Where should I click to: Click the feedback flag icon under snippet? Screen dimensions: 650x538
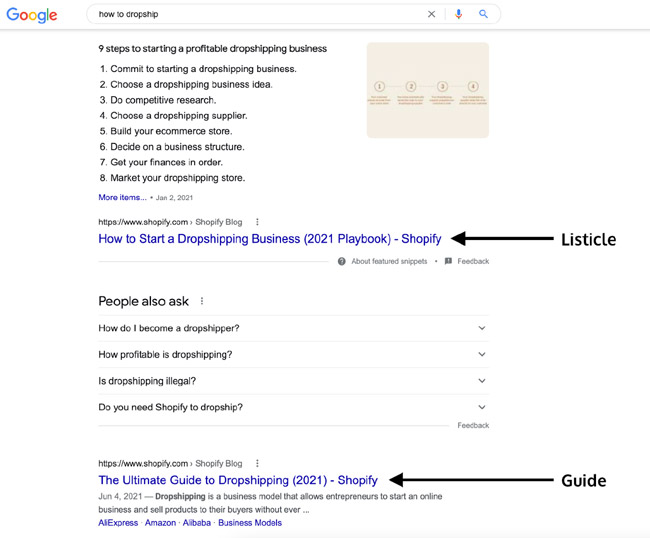pyautogui.click(x=448, y=261)
